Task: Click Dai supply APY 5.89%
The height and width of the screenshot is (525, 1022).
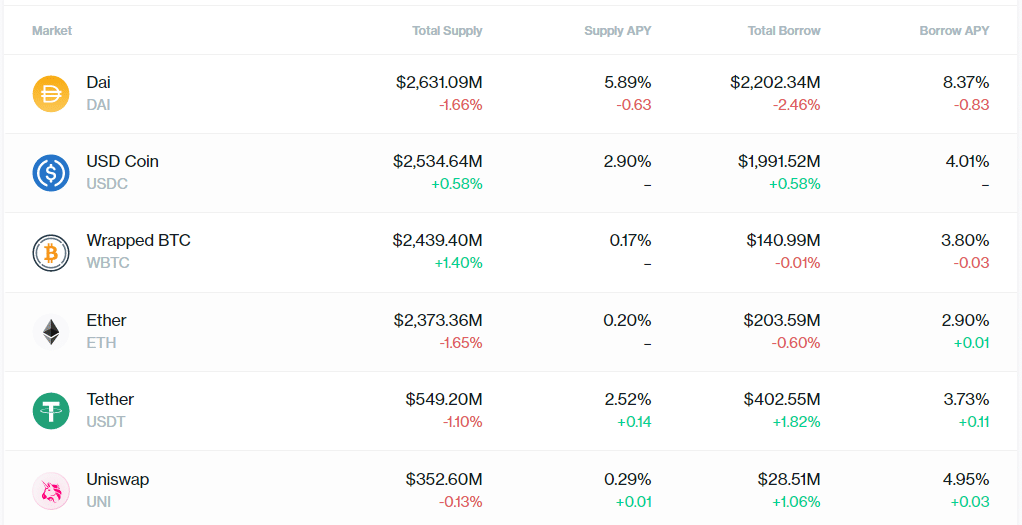Action: coord(628,82)
